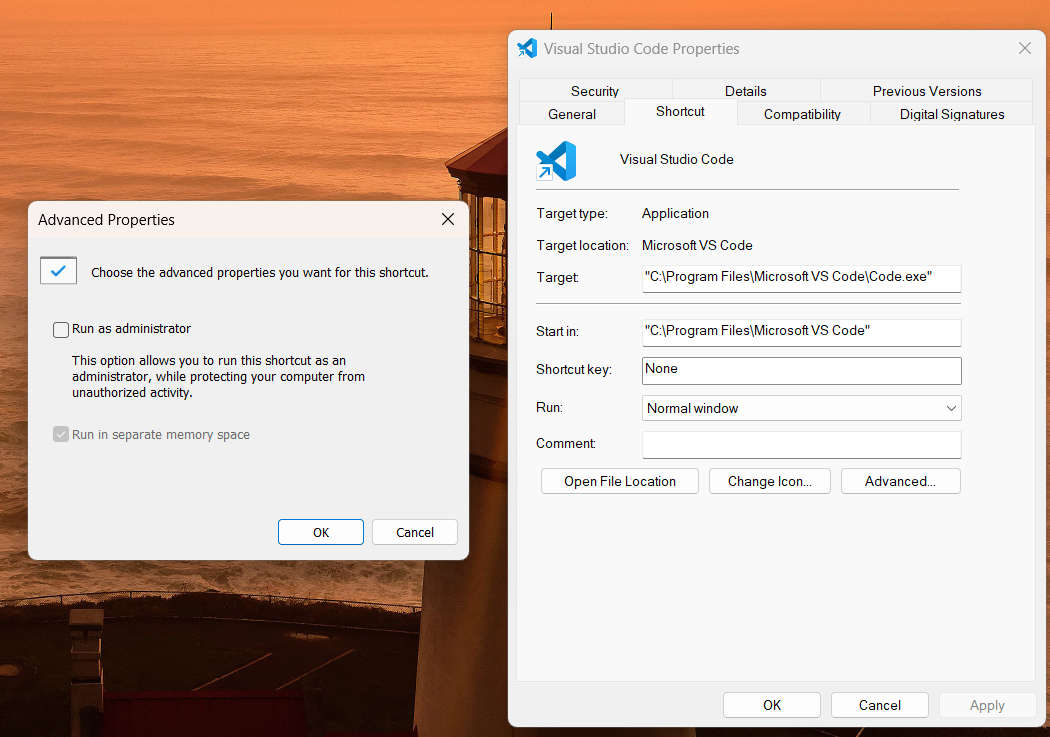This screenshot has width=1050, height=737.
Task: Click the Change Icon... button
Action: pos(769,481)
